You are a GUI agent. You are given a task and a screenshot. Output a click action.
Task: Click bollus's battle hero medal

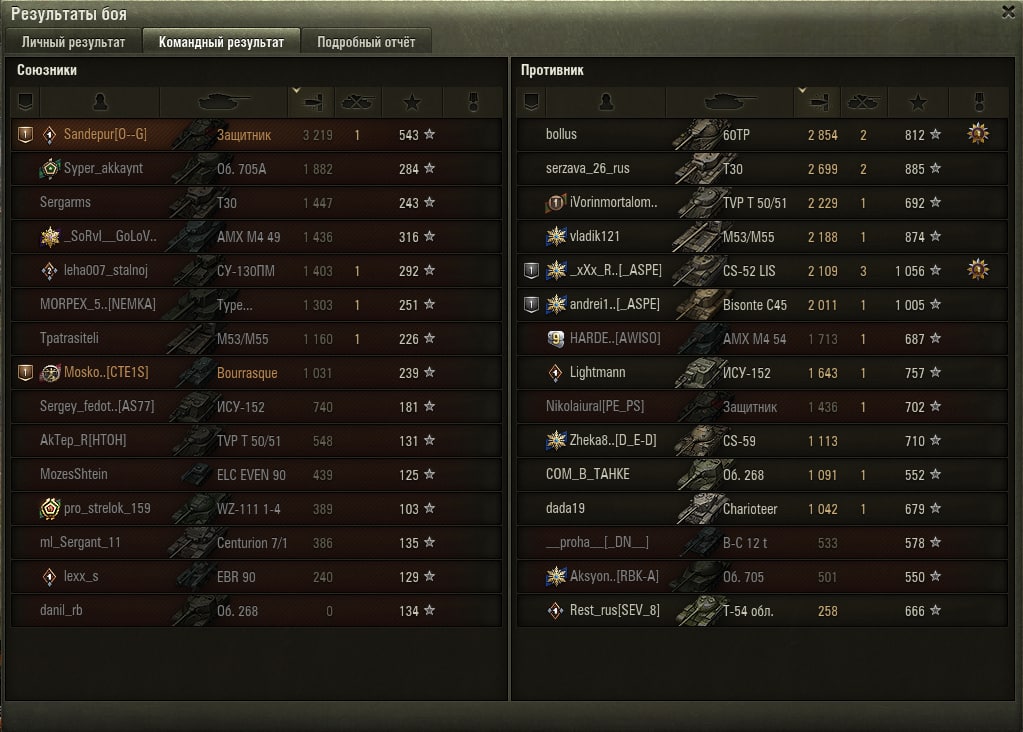click(977, 134)
